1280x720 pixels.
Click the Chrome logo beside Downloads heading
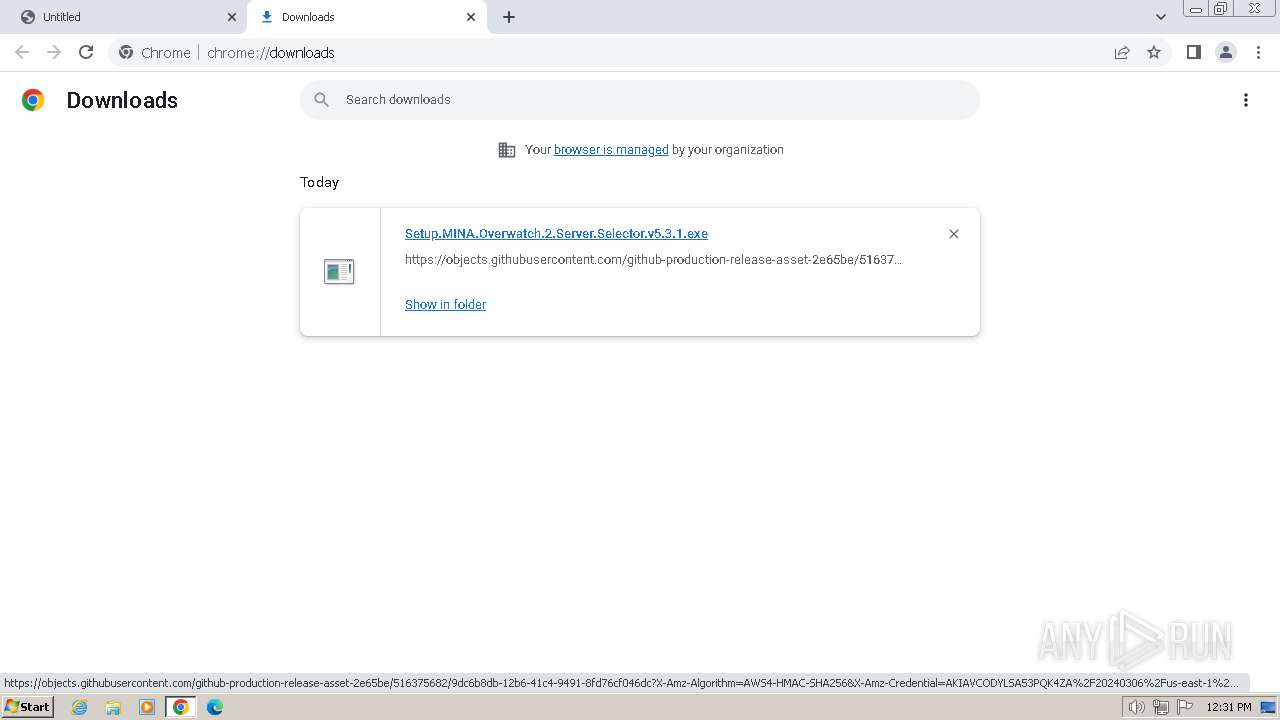(x=33, y=100)
